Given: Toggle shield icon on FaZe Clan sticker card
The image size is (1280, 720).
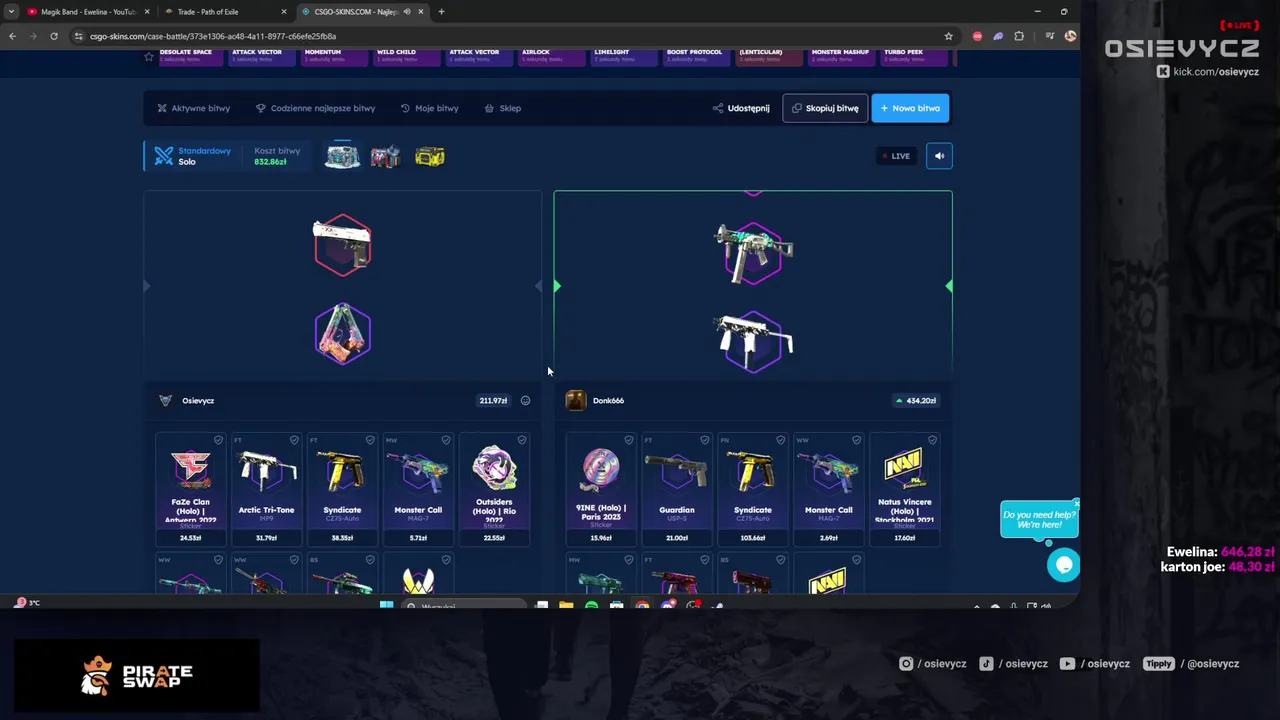Looking at the screenshot, I should (218, 440).
